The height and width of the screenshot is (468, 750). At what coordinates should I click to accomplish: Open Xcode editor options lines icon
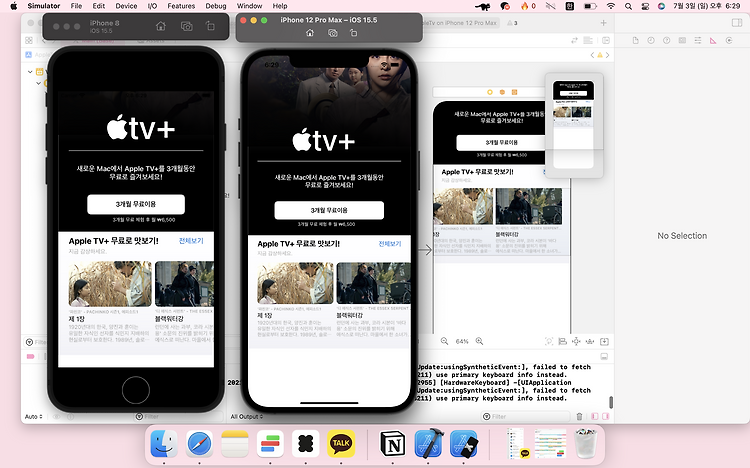coord(588,41)
